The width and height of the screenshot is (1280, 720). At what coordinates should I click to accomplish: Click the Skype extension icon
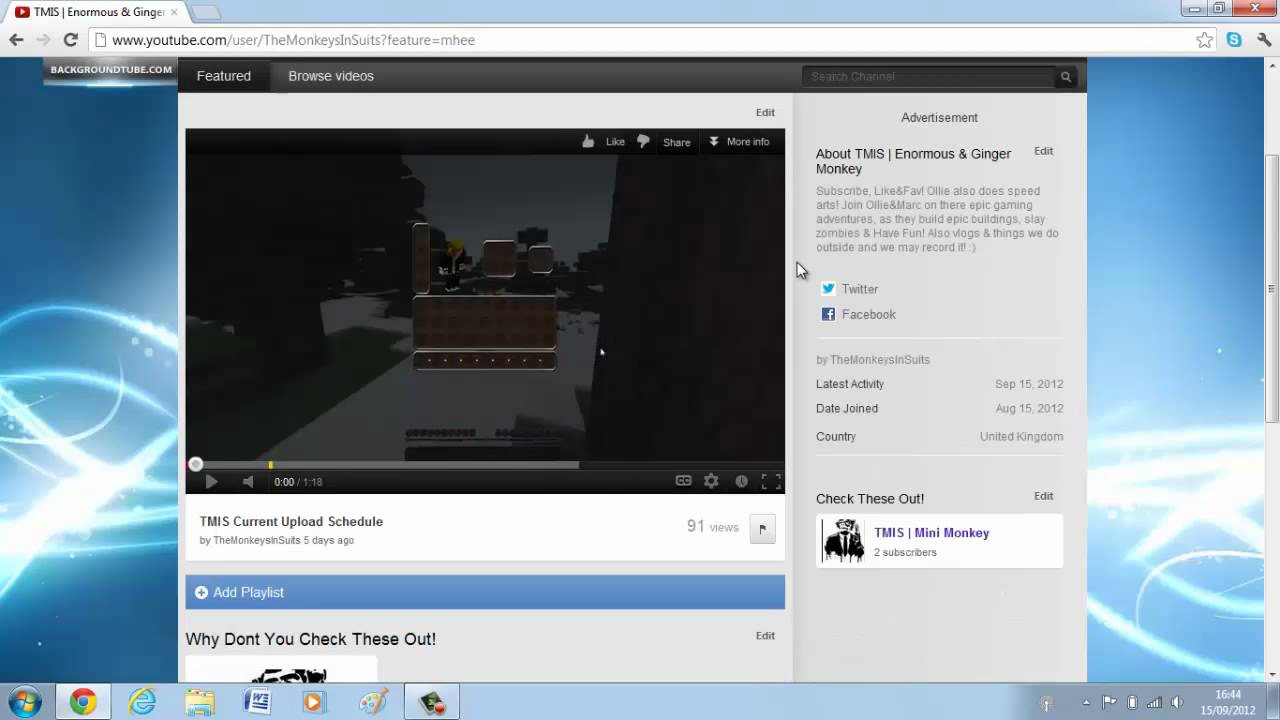pos(1234,40)
